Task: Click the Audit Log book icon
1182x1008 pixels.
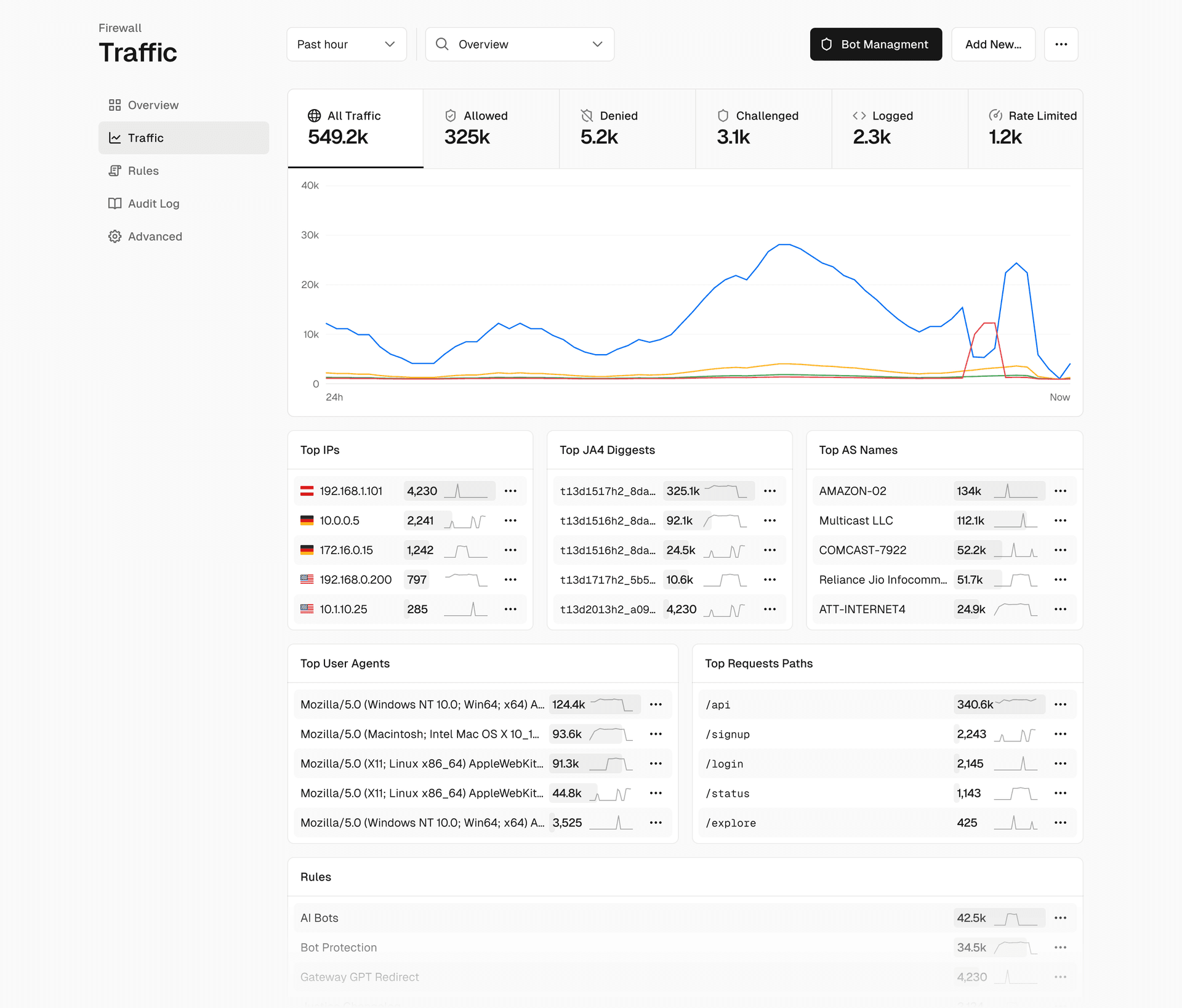Action: 115,204
